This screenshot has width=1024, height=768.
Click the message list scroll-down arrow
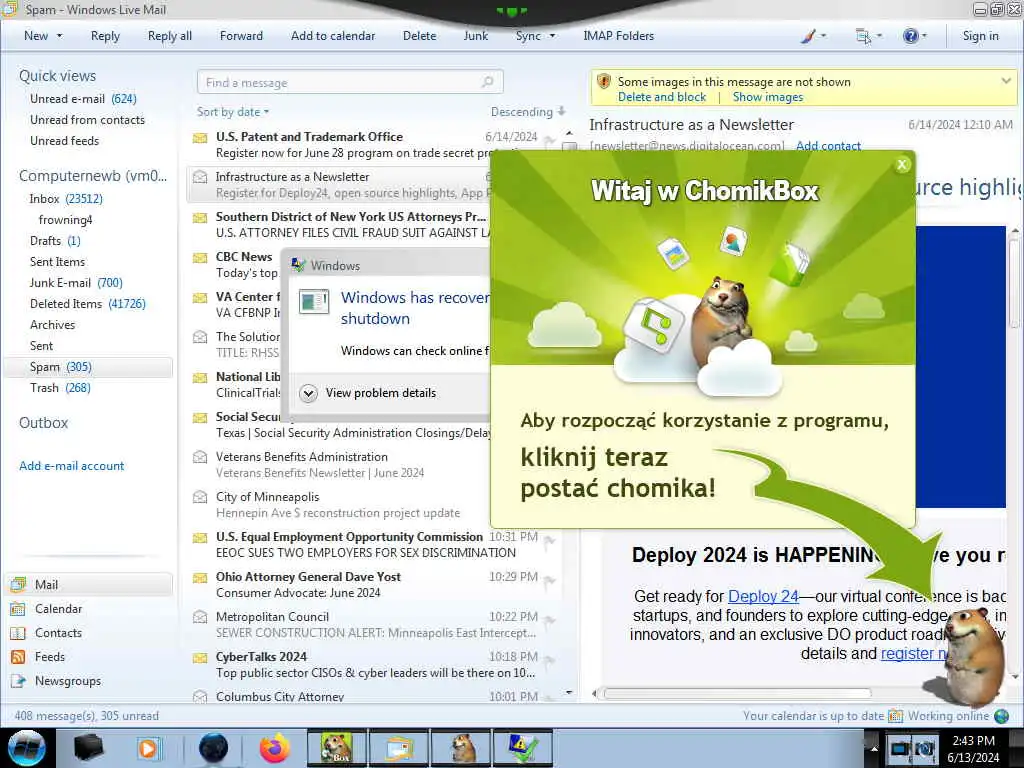pyautogui.click(x=569, y=692)
